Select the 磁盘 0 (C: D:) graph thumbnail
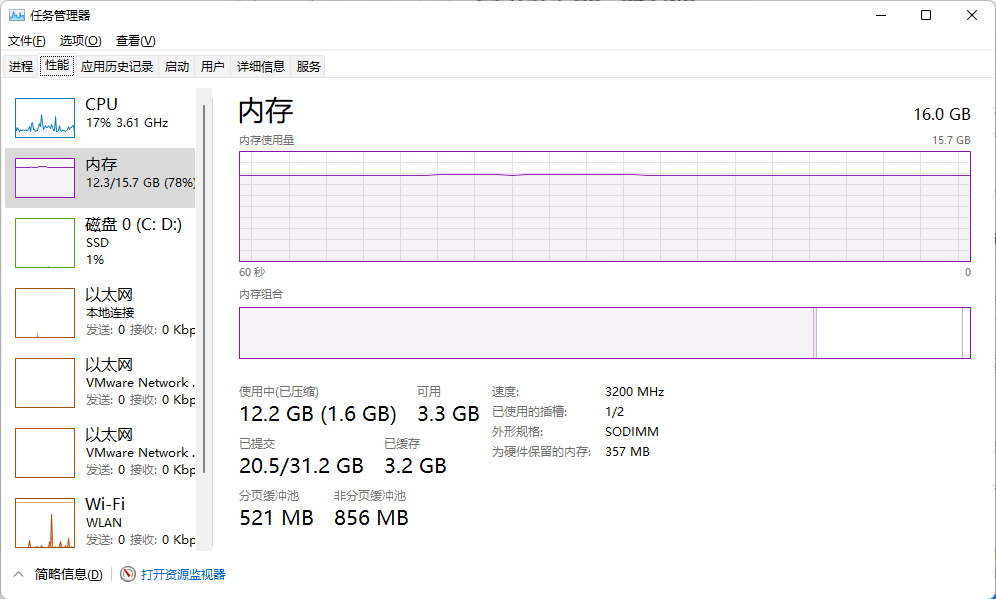 pyautogui.click(x=45, y=243)
